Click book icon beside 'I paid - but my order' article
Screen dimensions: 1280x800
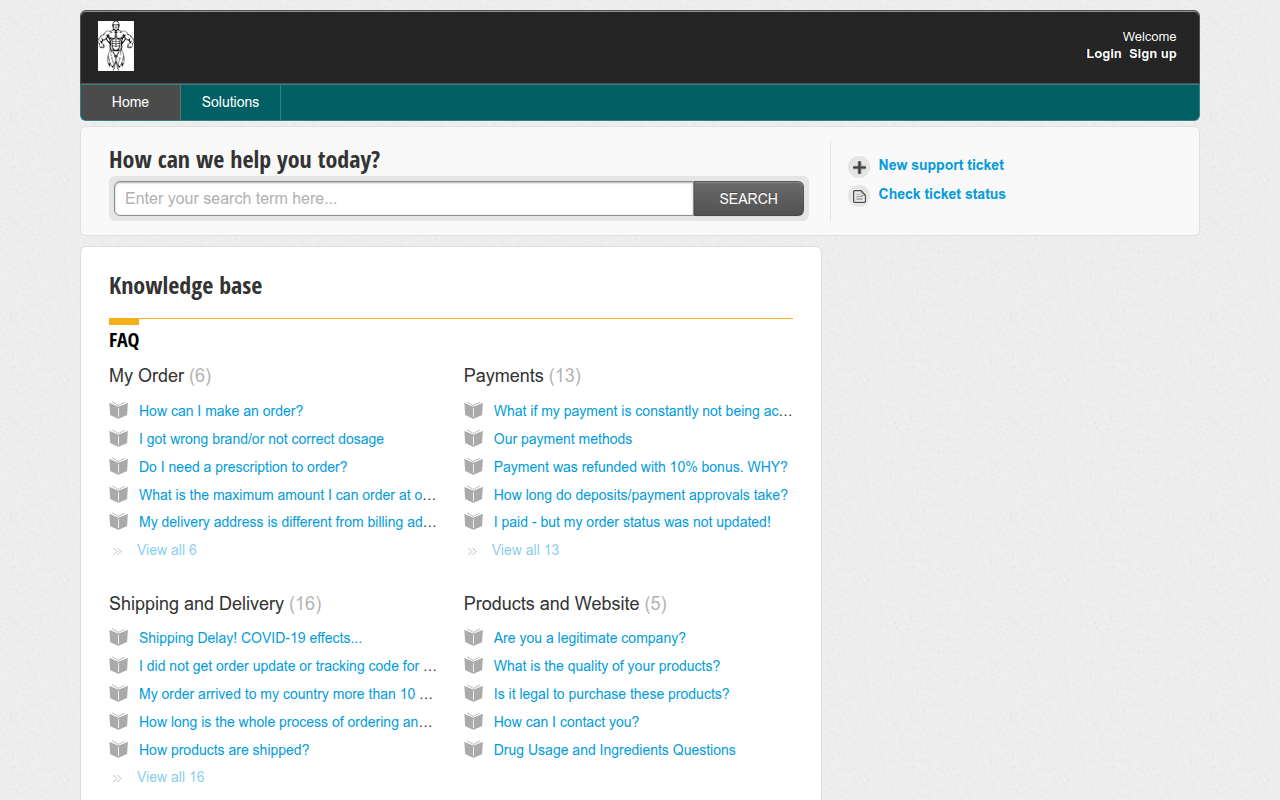tap(474, 521)
